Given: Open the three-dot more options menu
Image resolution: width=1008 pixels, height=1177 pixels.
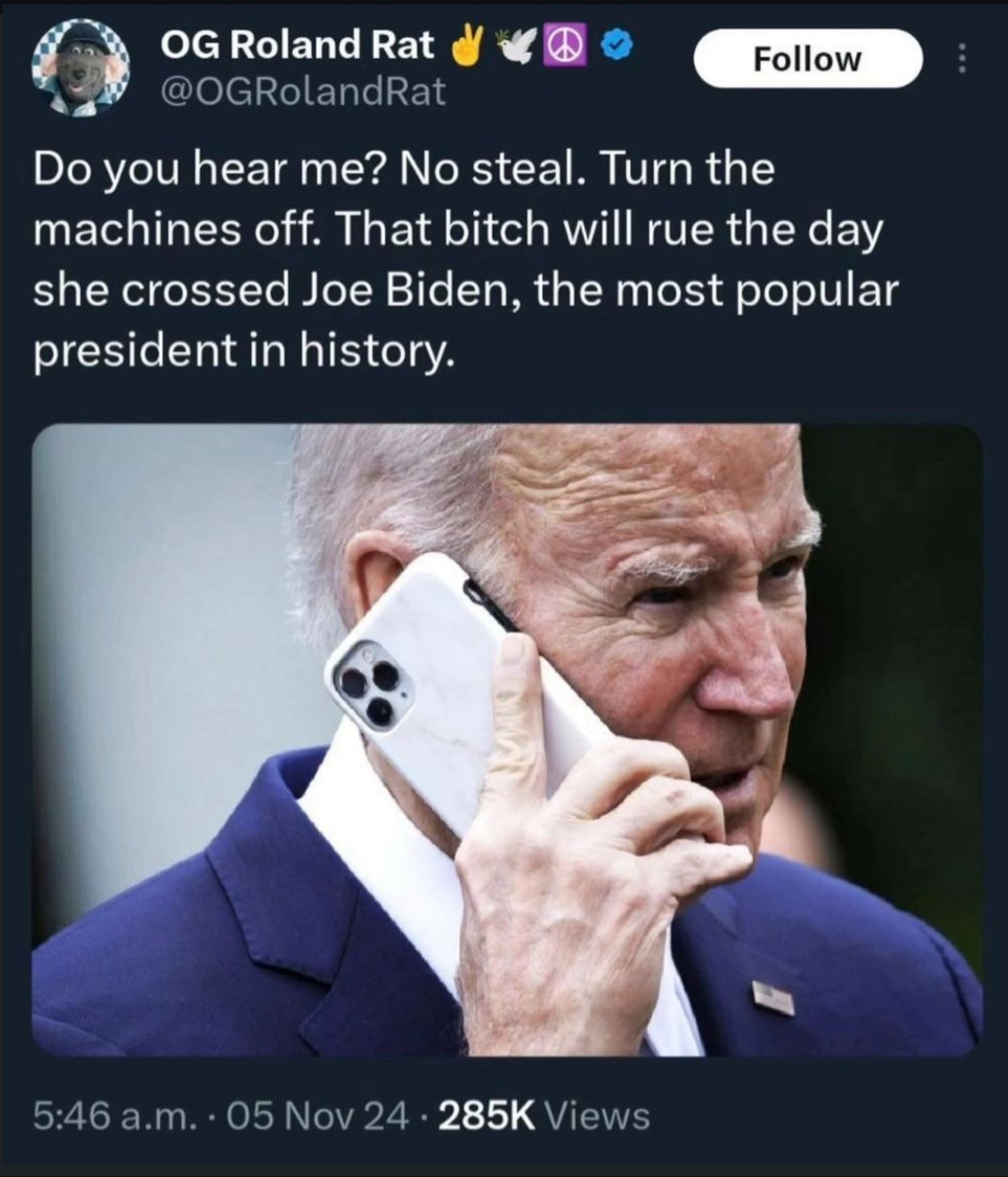Looking at the screenshot, I should (x=962, y=59).
